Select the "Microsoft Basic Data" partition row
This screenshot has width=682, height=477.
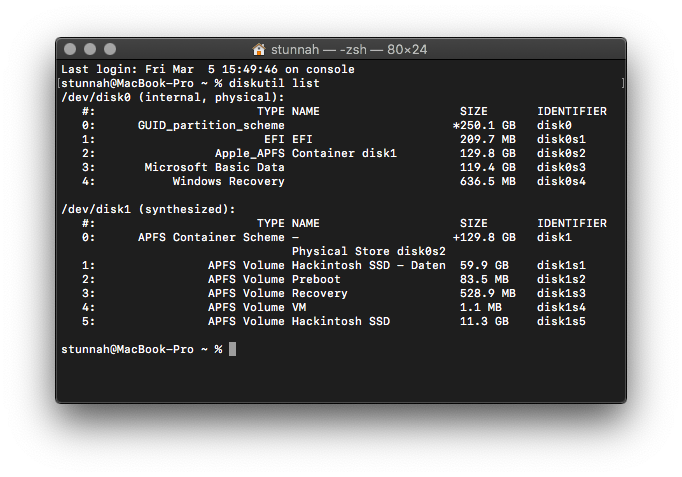click(215, 167)
